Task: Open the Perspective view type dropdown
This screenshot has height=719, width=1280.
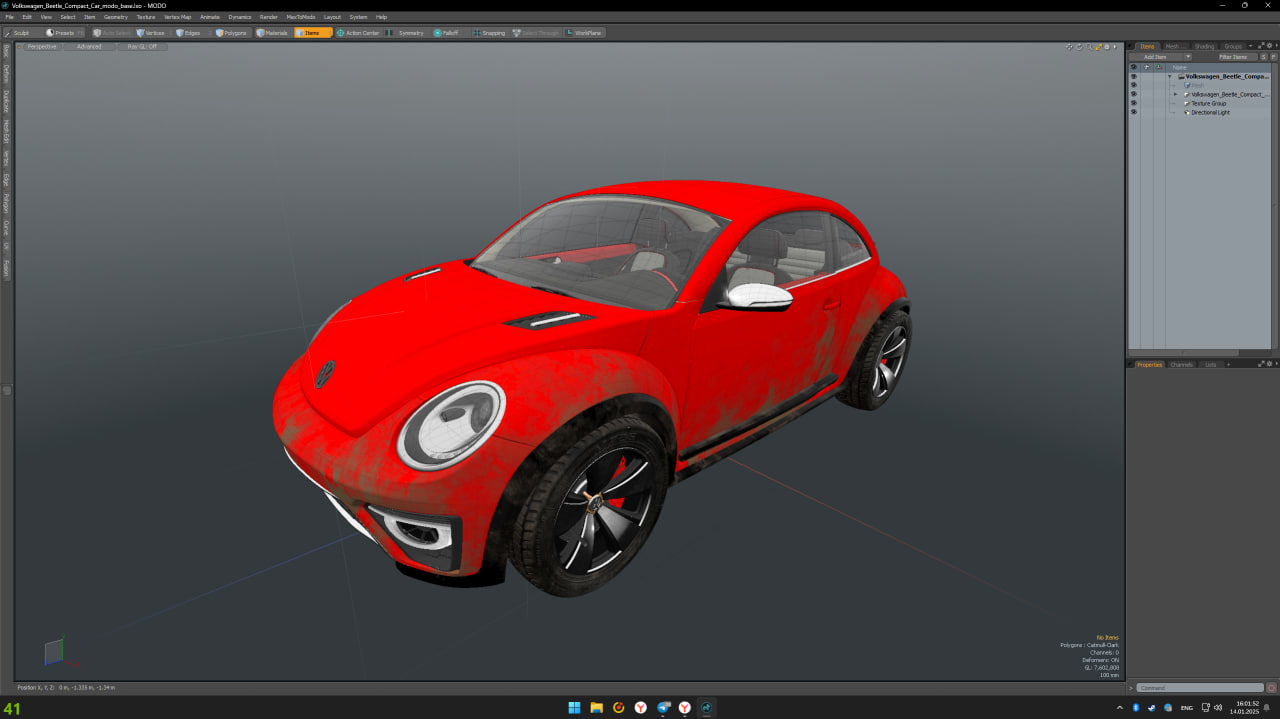Action: click(42, 47)
